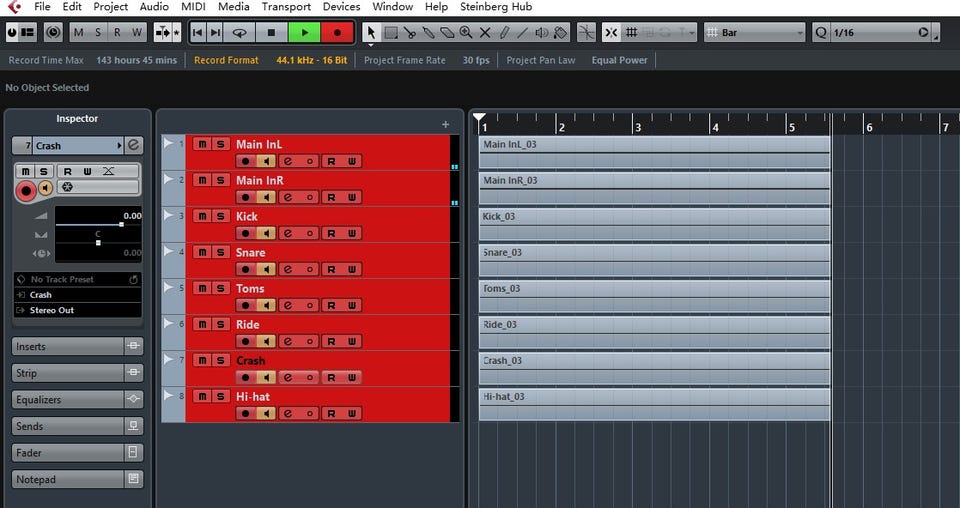Open the Bar grid type dropdown
Viewport: 960px width, 508px height.
(x=754, y=32)
